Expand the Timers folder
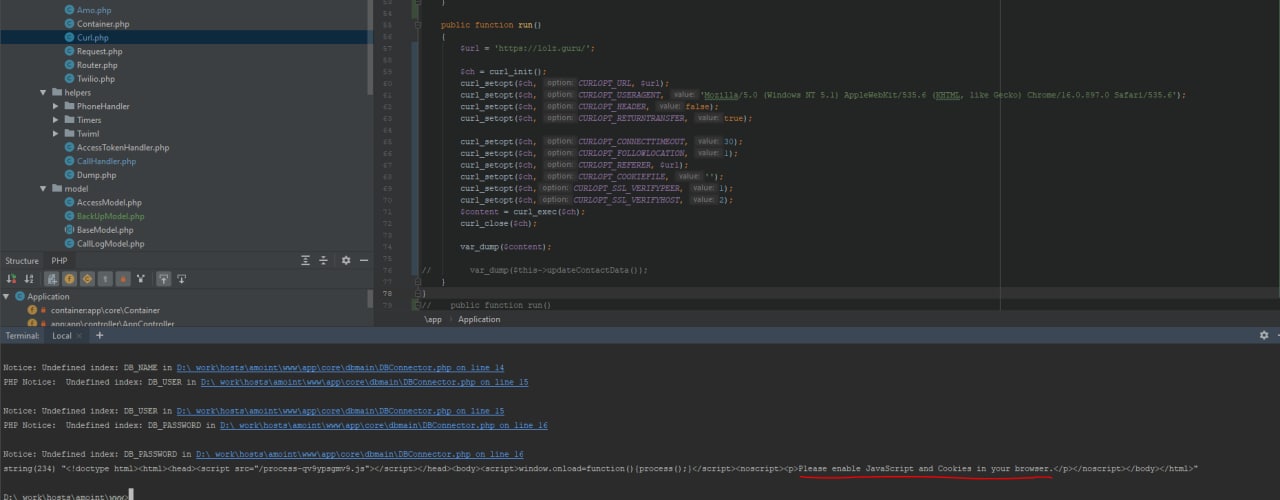Image resolution: width=1280 pixels, height=500 pixels. 57,120
